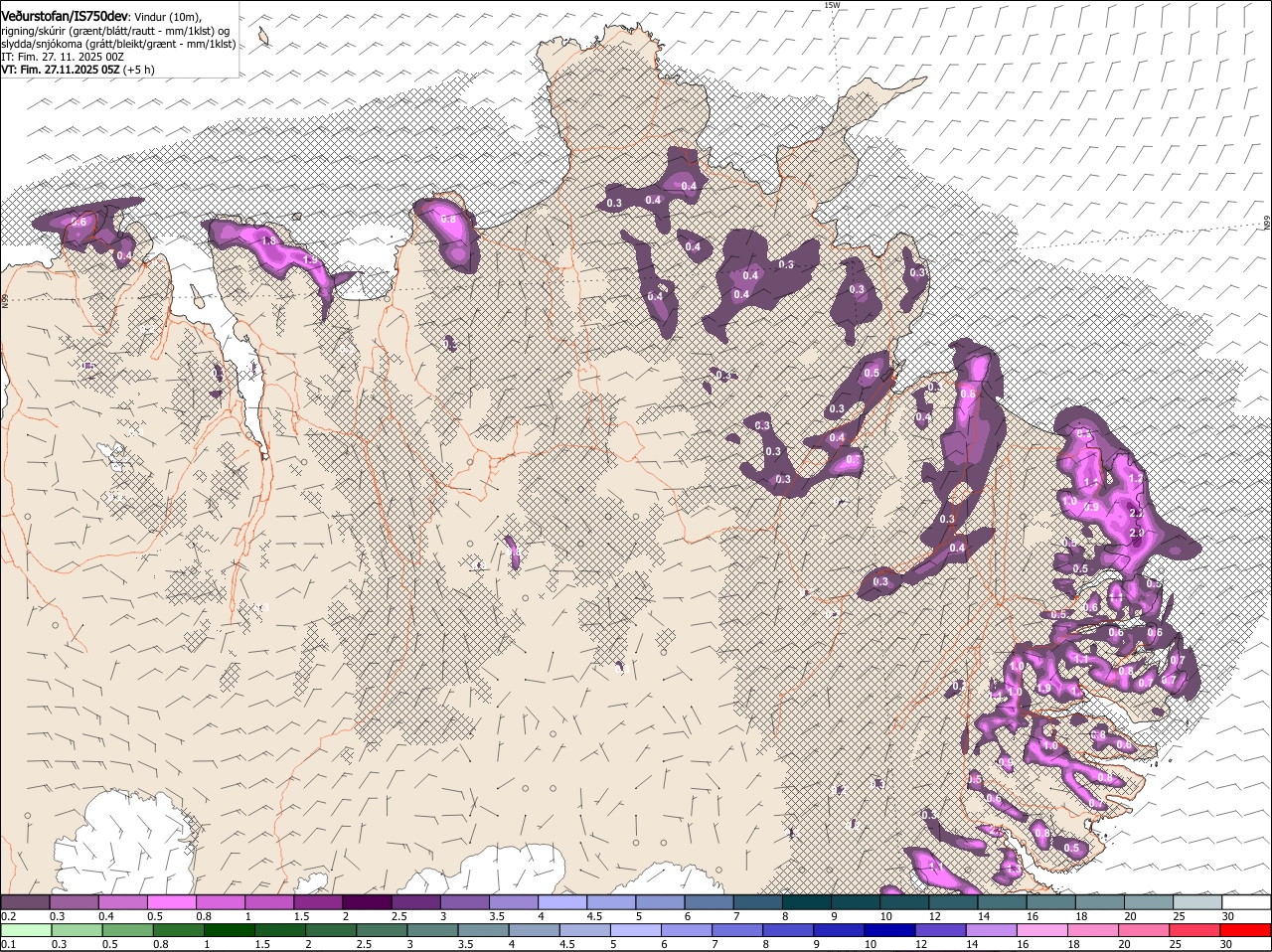Click the '12' label in the lower legend row
The image size is (1272, 952).
coord(920,944)
